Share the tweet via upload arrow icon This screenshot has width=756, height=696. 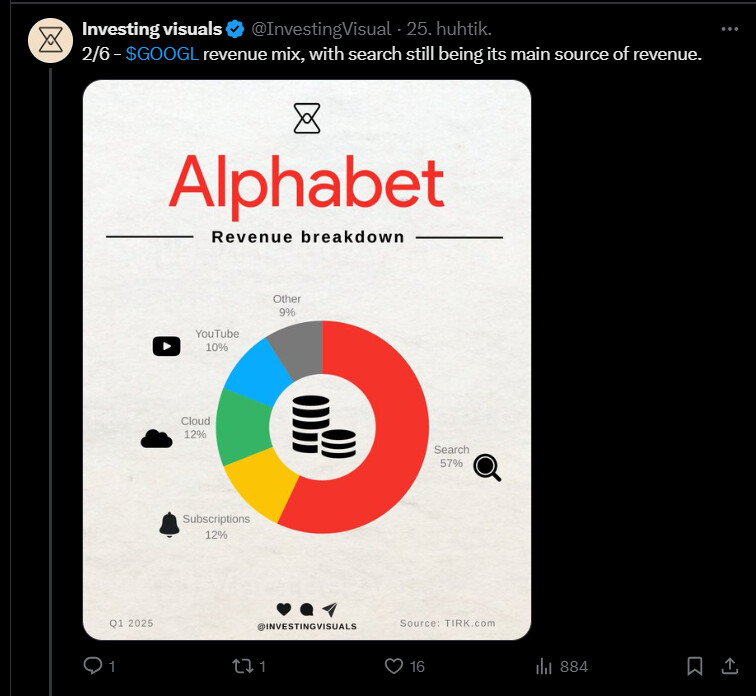[729, 666]
